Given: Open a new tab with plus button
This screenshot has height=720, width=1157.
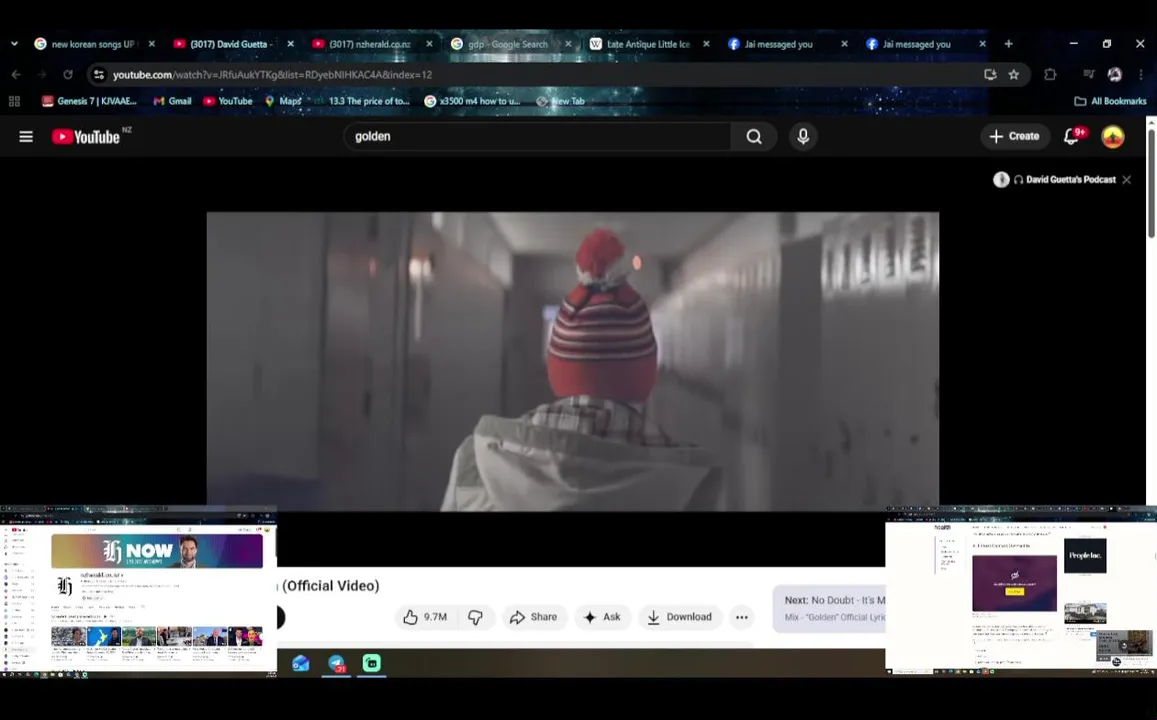Looking at the screenshot, I should 1009,44.
